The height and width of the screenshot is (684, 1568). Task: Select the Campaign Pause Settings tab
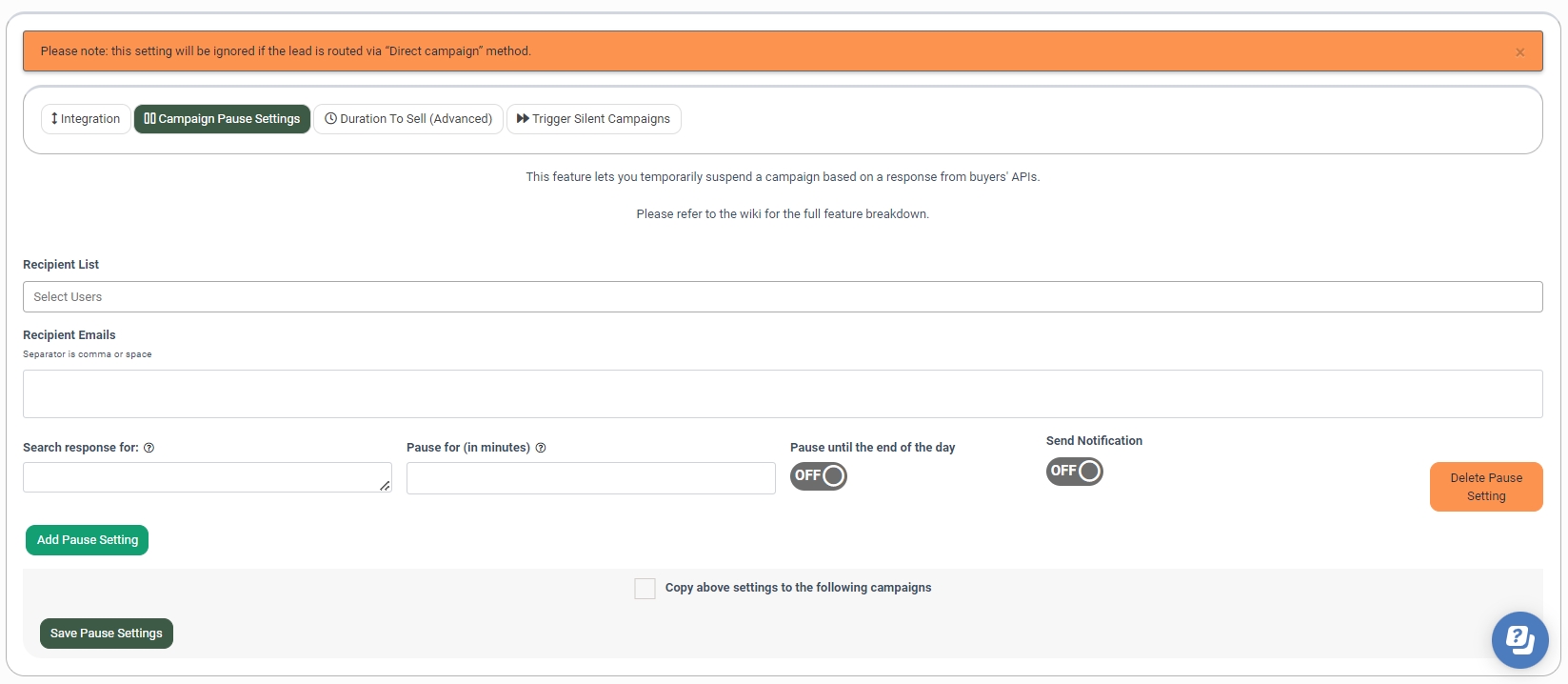pos(222,119)
